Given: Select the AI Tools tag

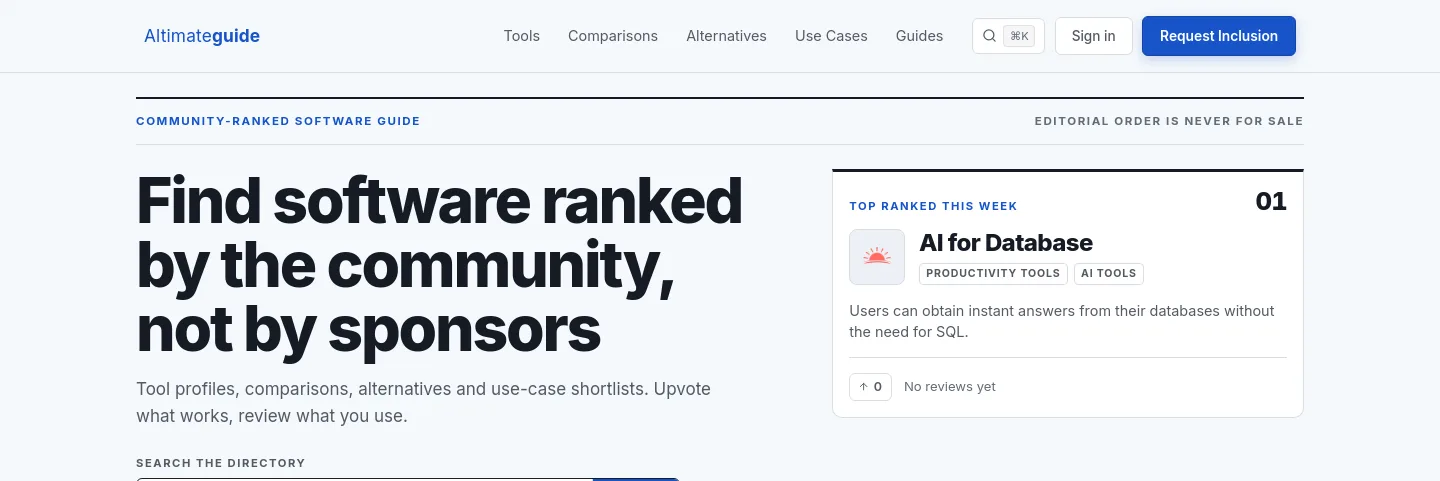Looking at the screenshot, I should click(1109, 273).
